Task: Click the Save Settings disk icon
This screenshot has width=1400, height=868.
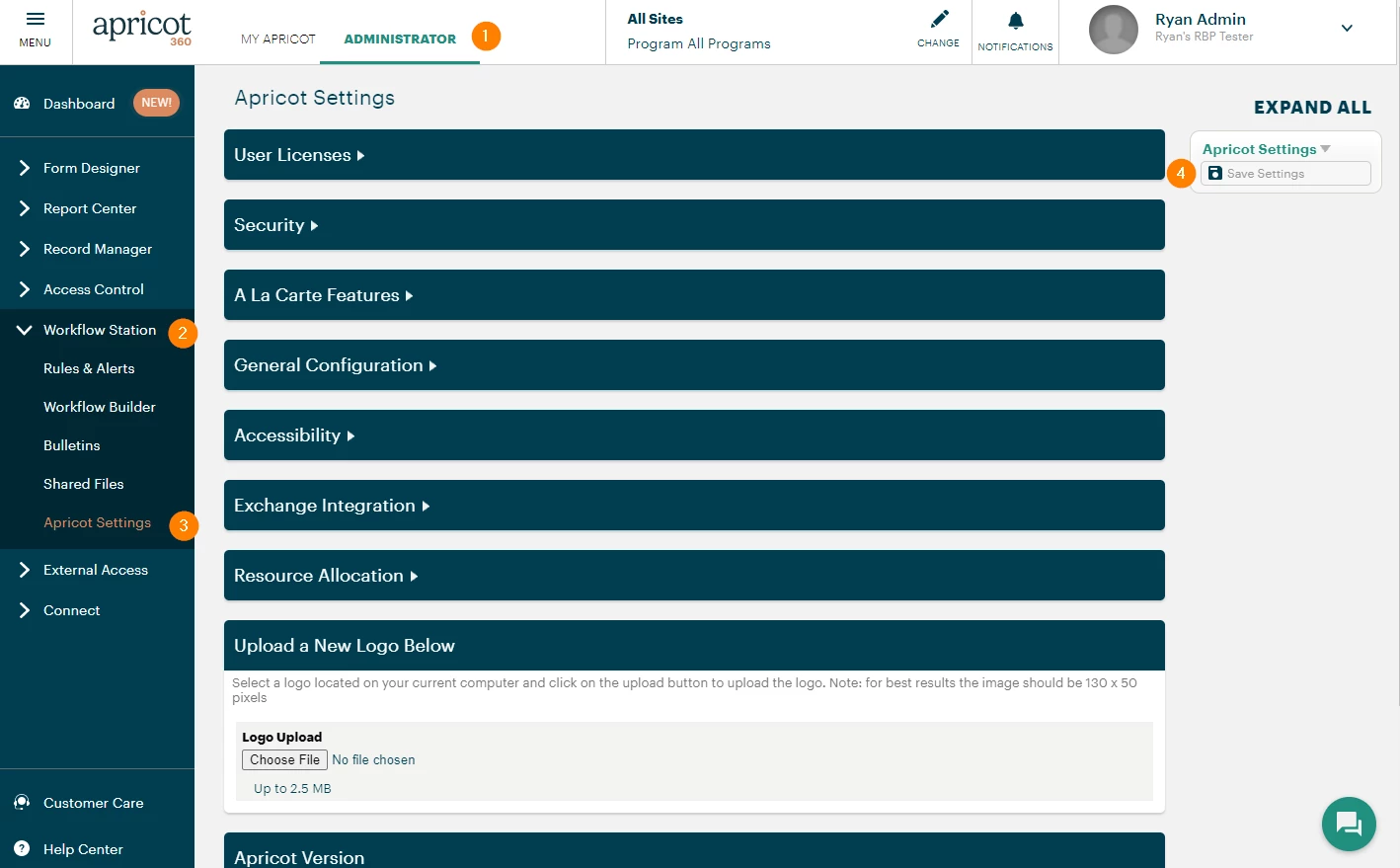Action: point(1215,174)
